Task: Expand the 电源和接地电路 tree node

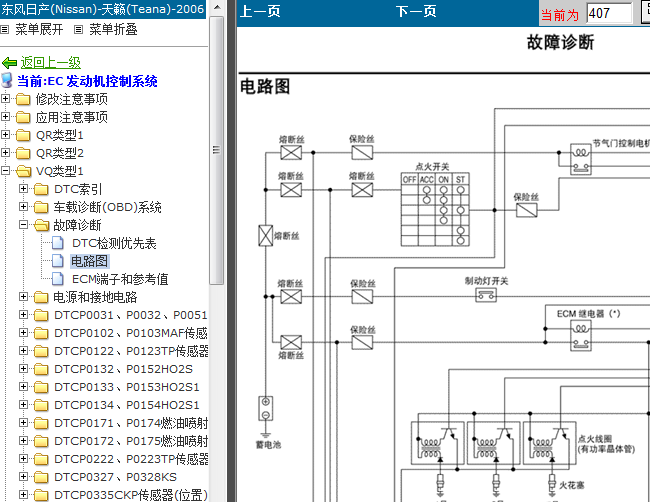Action: [24, 296]
